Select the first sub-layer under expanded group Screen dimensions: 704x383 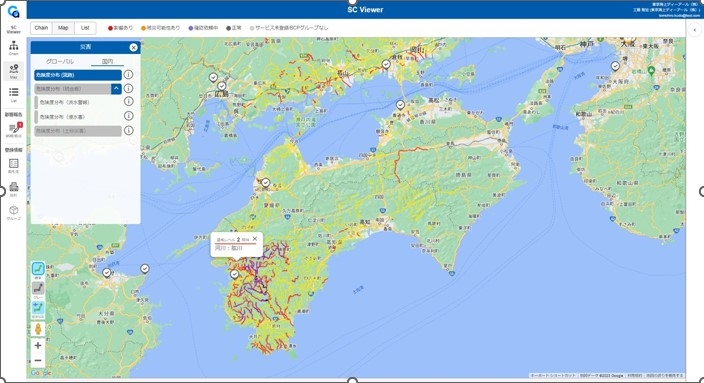click(x=78, y=102)
